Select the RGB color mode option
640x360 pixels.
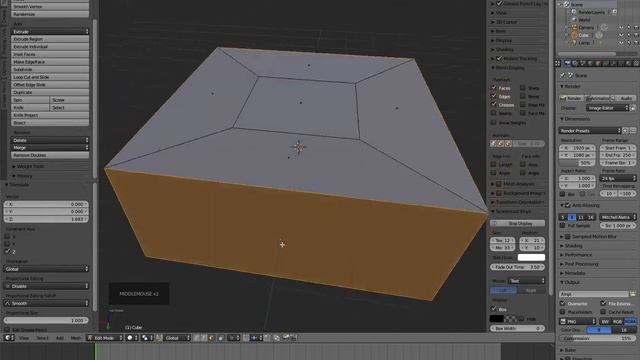617,322
